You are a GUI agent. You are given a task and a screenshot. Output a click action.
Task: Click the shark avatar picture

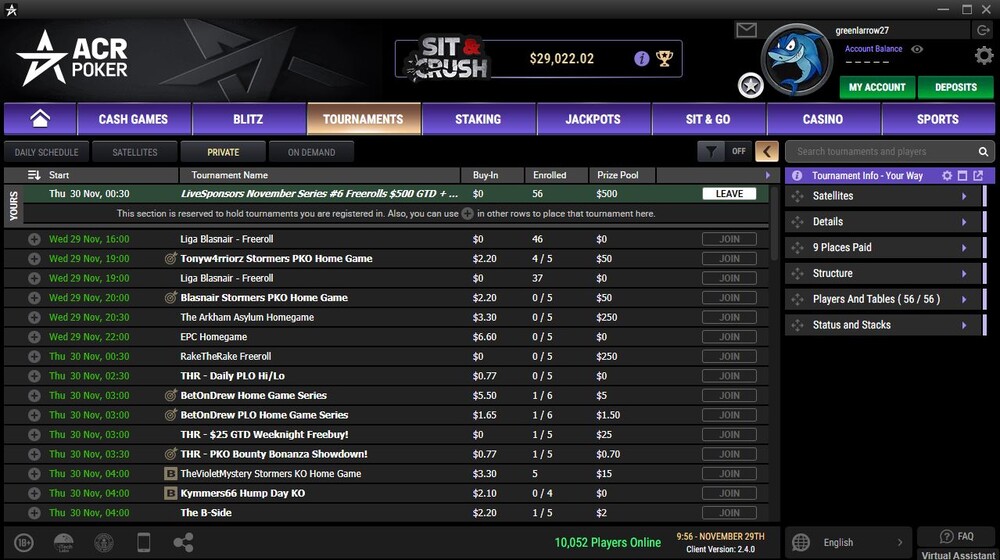pyautogui.click(x=795, y=60)
